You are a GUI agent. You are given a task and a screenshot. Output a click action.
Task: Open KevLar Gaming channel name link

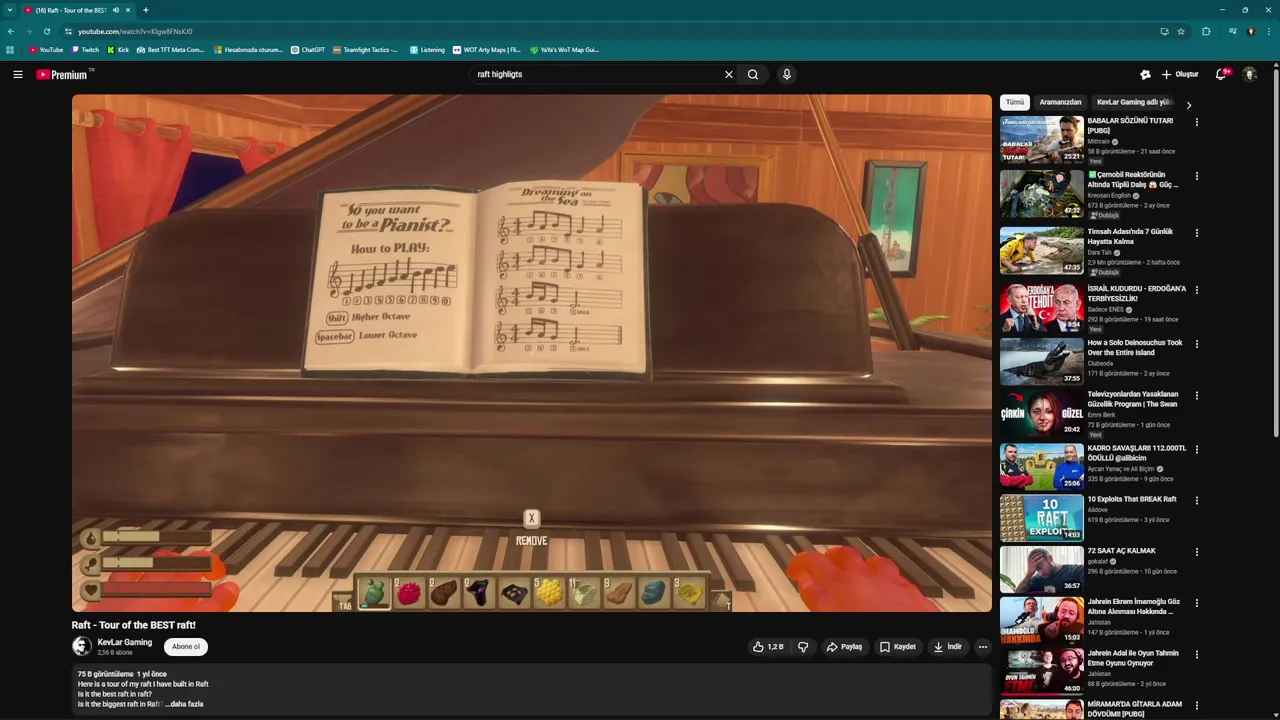point(125,642)
